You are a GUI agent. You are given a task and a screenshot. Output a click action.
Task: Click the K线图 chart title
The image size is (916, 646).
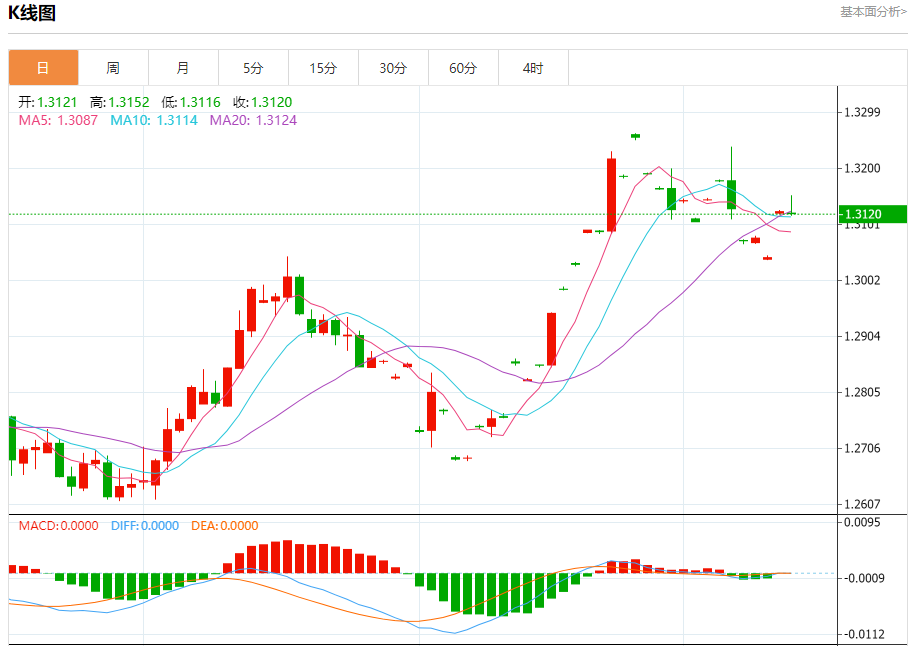pos(32,13)
